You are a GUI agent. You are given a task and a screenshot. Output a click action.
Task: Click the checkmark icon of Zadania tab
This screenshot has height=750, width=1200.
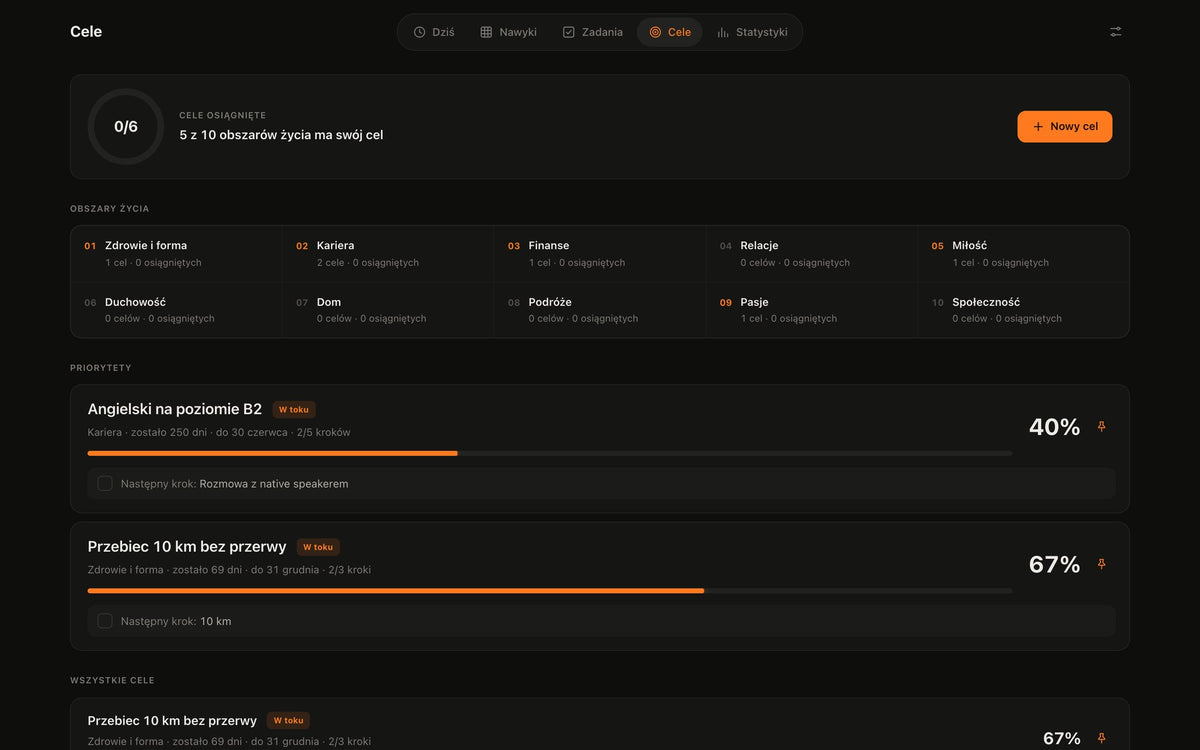coord(569,32)
